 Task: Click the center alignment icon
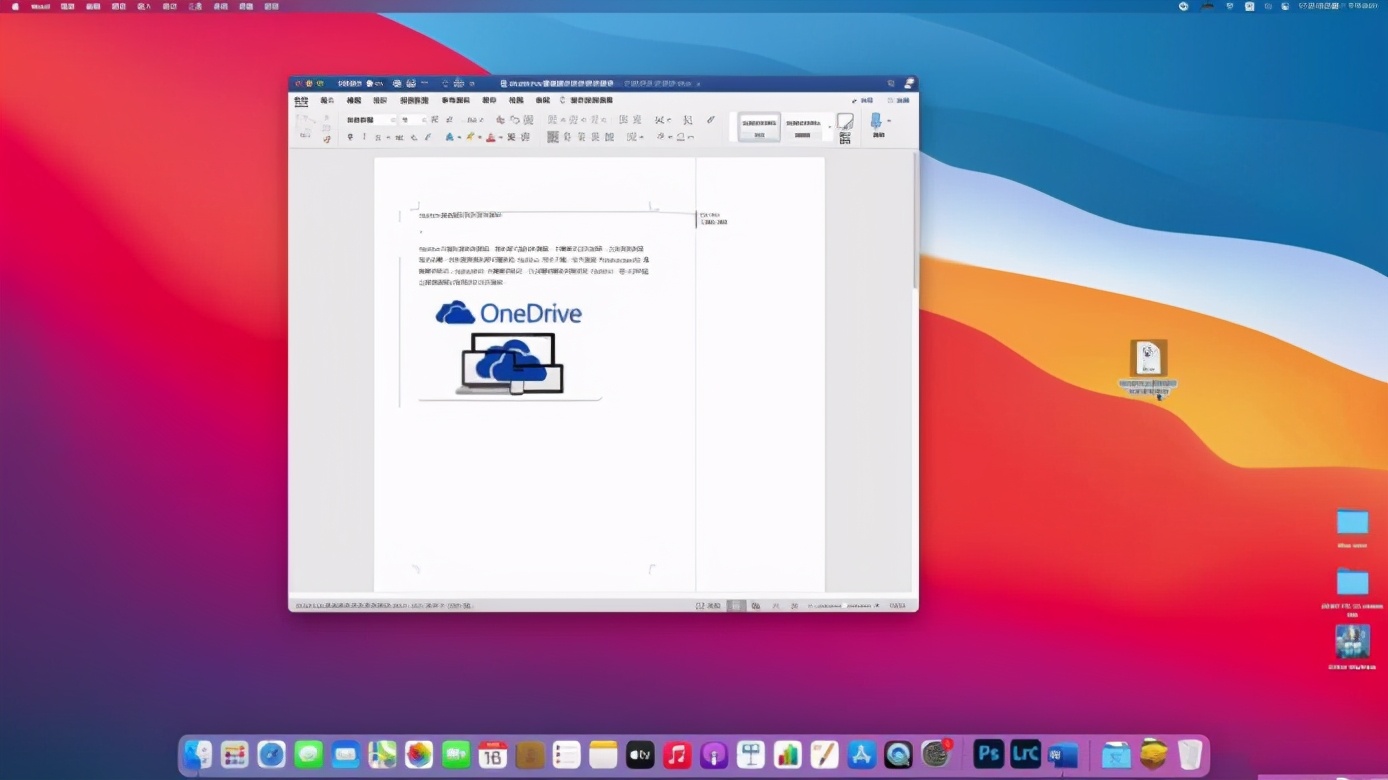click(x=568, y=137)
